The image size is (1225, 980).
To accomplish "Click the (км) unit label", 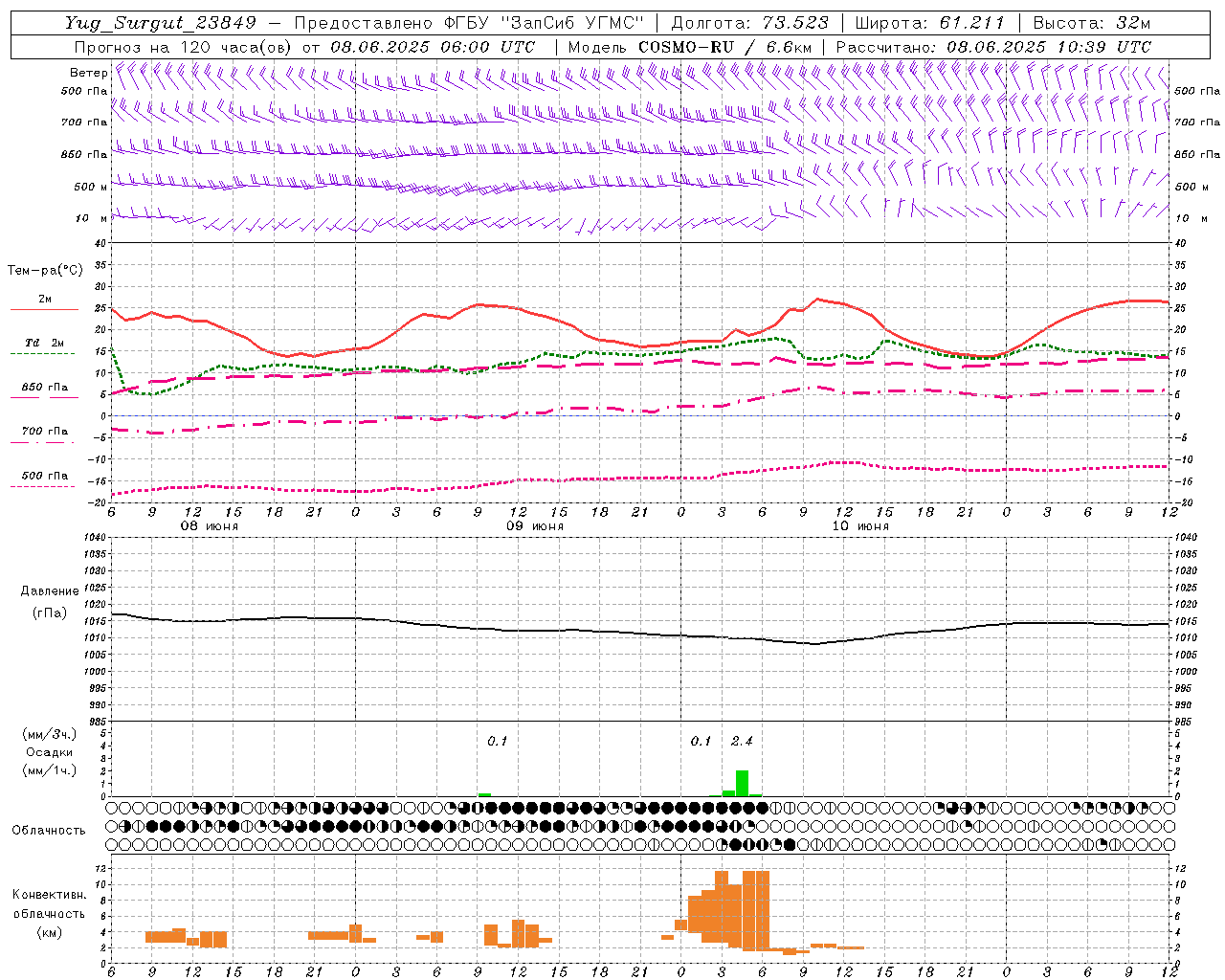I will (x=50, y=932).
